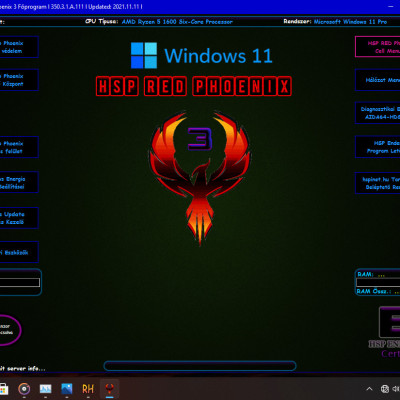Screen dimensions: 400x400
Task: Open the Hálózat Manager button
Action: [x=378, y=80]
